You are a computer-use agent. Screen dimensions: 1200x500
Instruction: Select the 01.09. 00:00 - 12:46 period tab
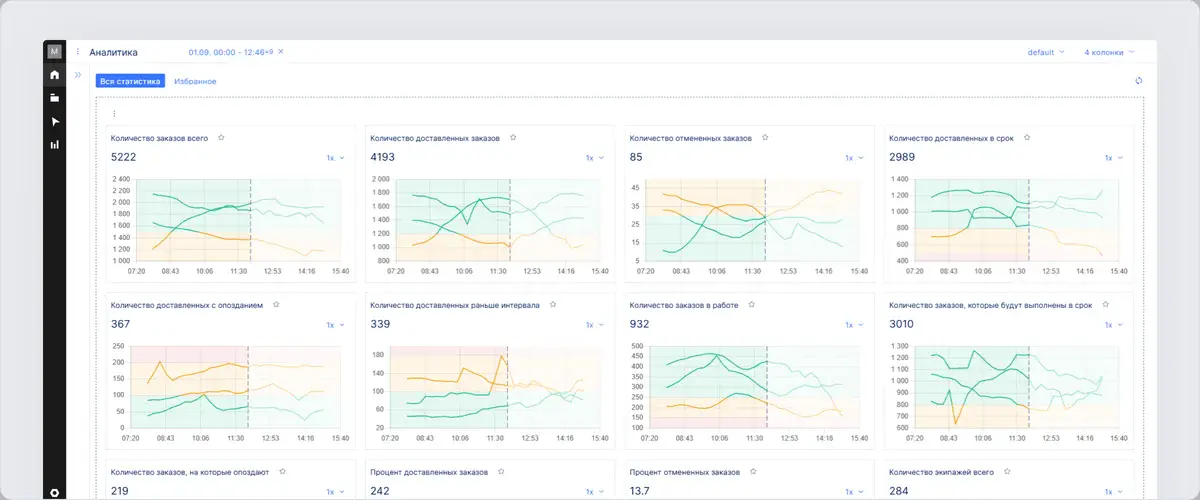coord(231,51)
